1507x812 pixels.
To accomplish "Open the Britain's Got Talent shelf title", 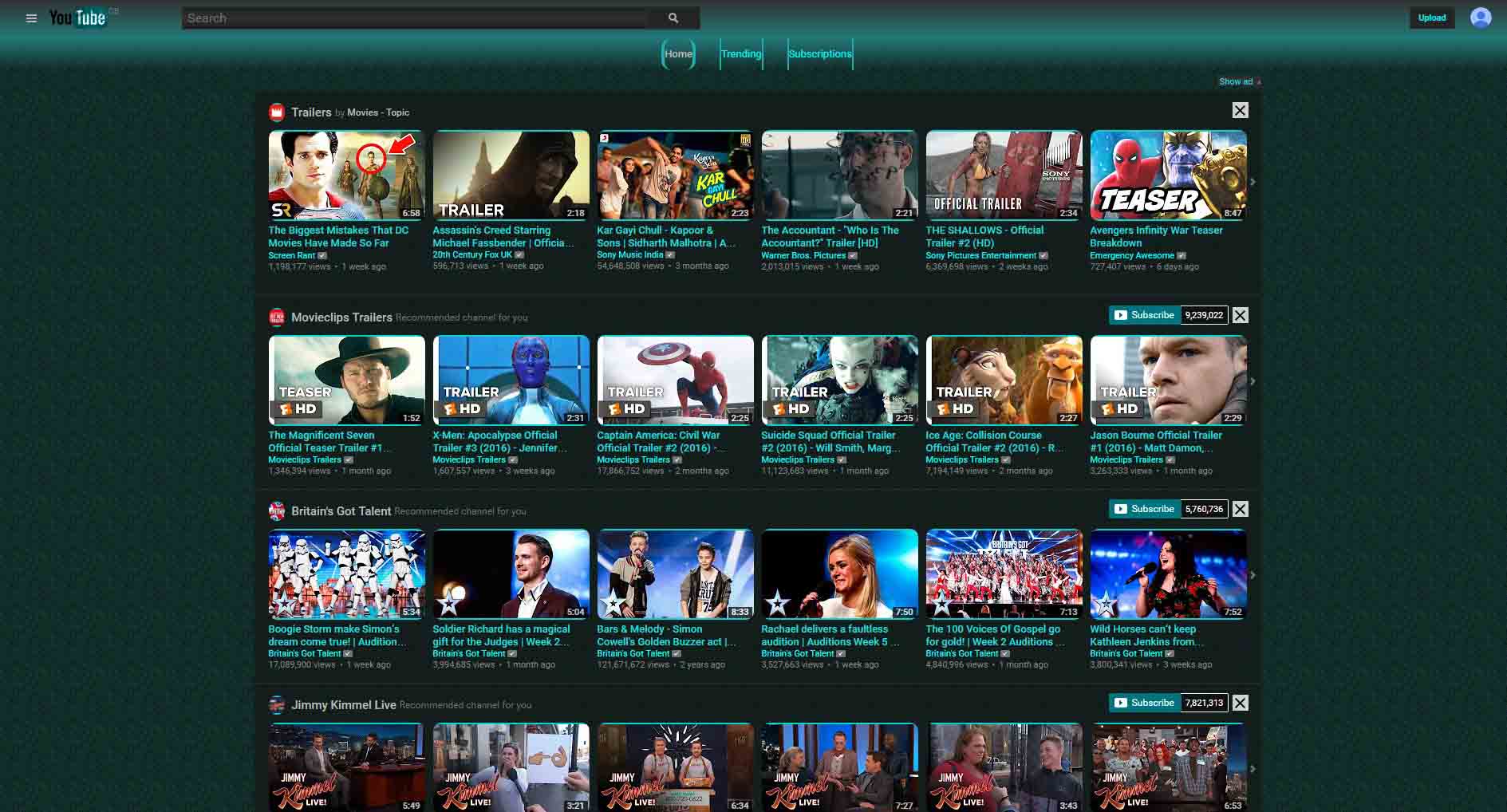I will tap(341, 511).
